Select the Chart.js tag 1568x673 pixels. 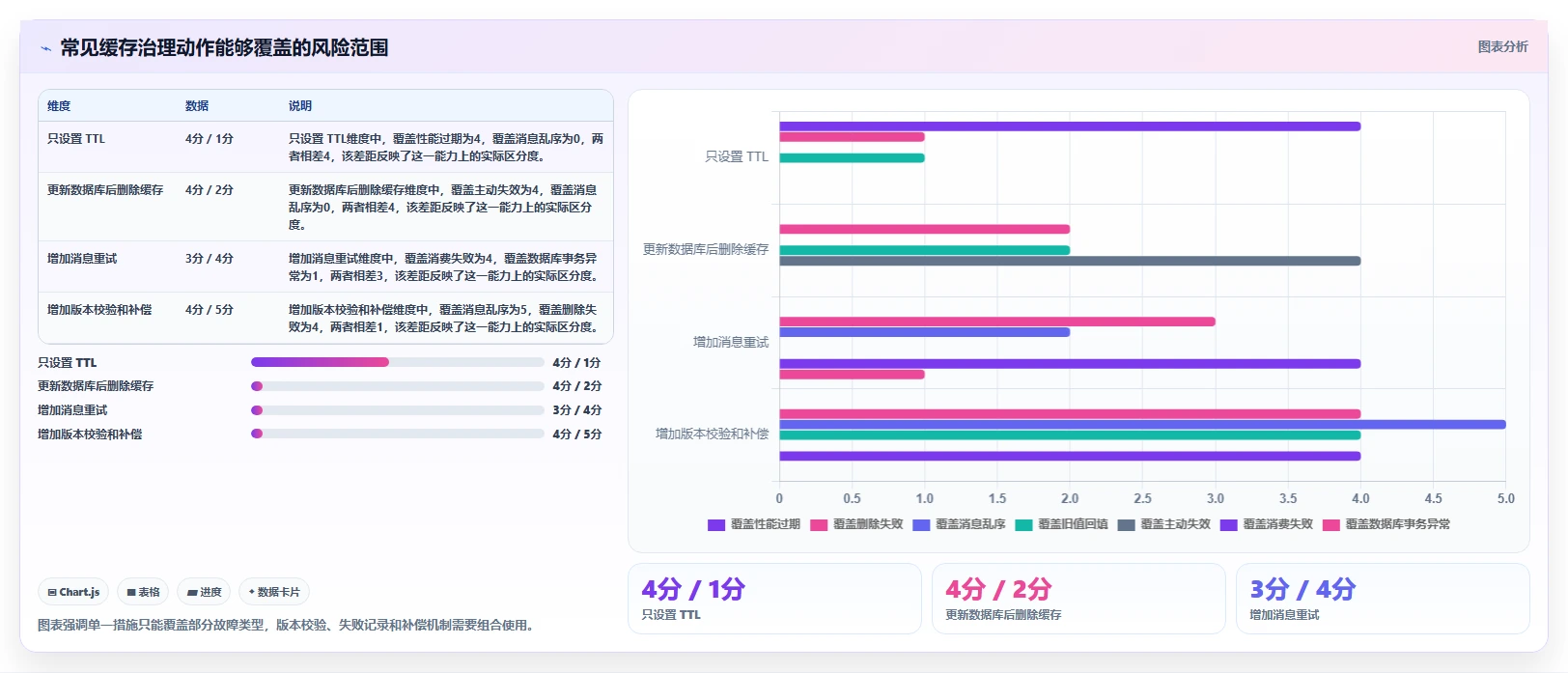(x=73, y=592)
